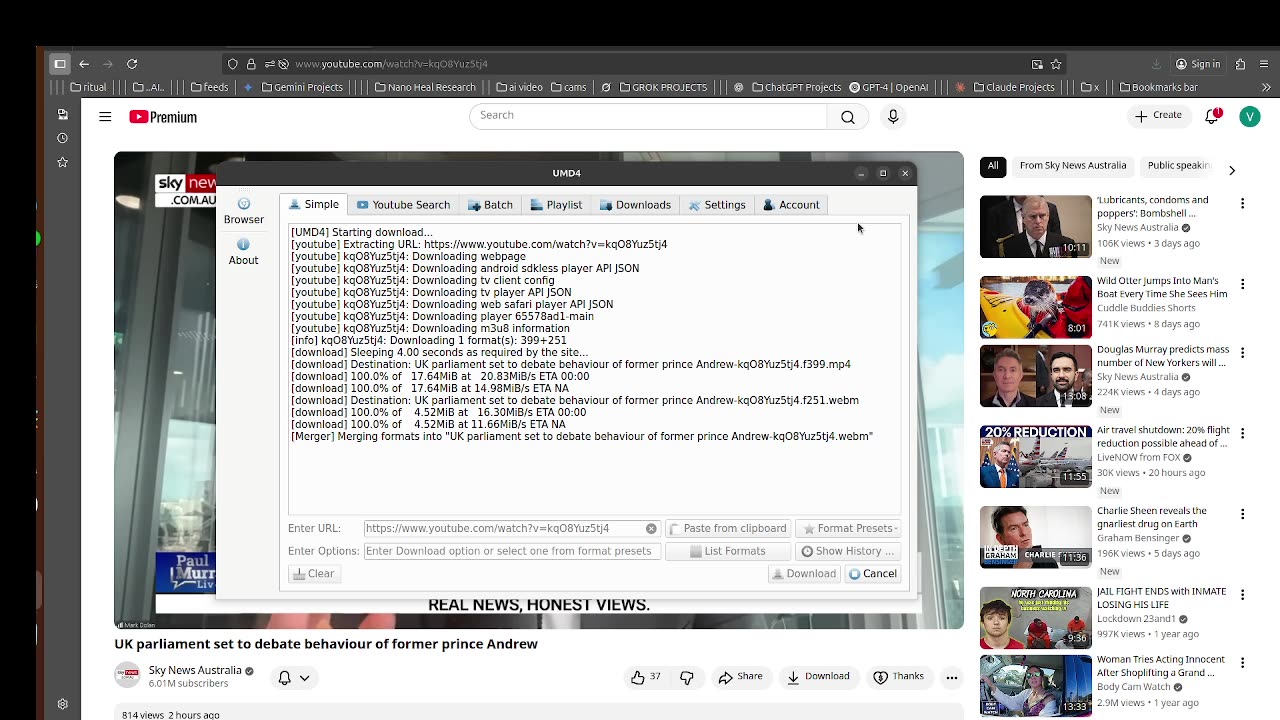The image size is (1280, 720).
Task: Click the Paste from clipboard button
Action: 727,528
